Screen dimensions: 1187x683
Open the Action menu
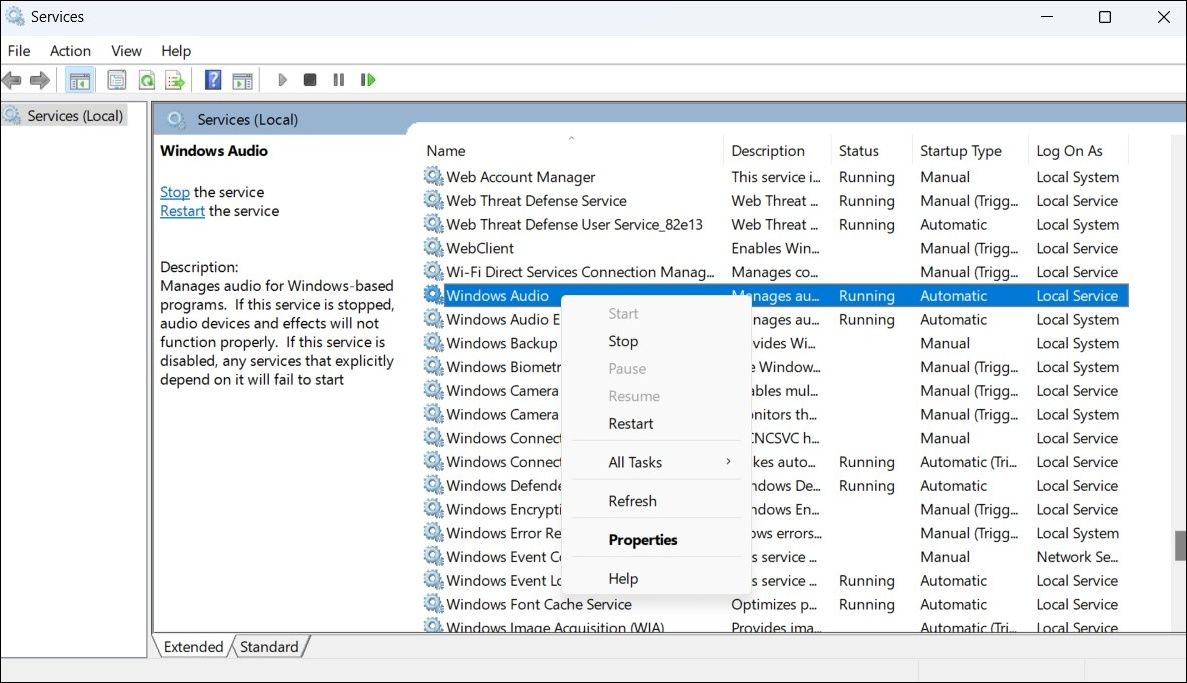pos(70,50)
